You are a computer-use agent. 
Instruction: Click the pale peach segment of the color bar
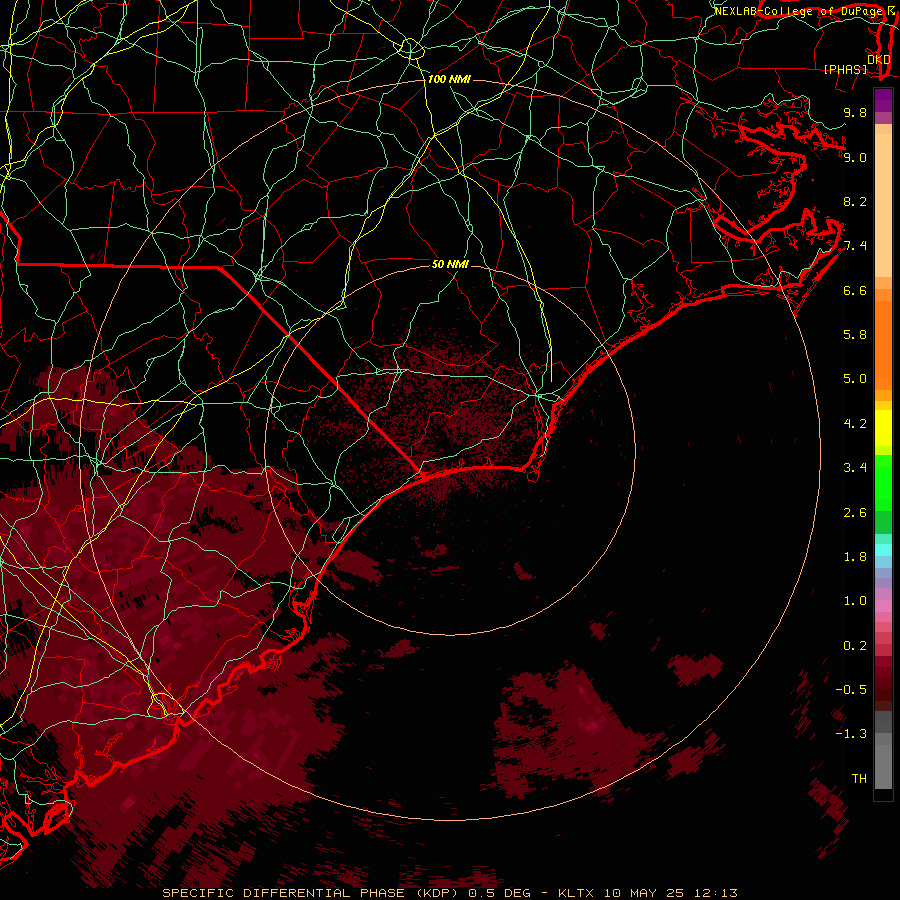pos(883,205)
